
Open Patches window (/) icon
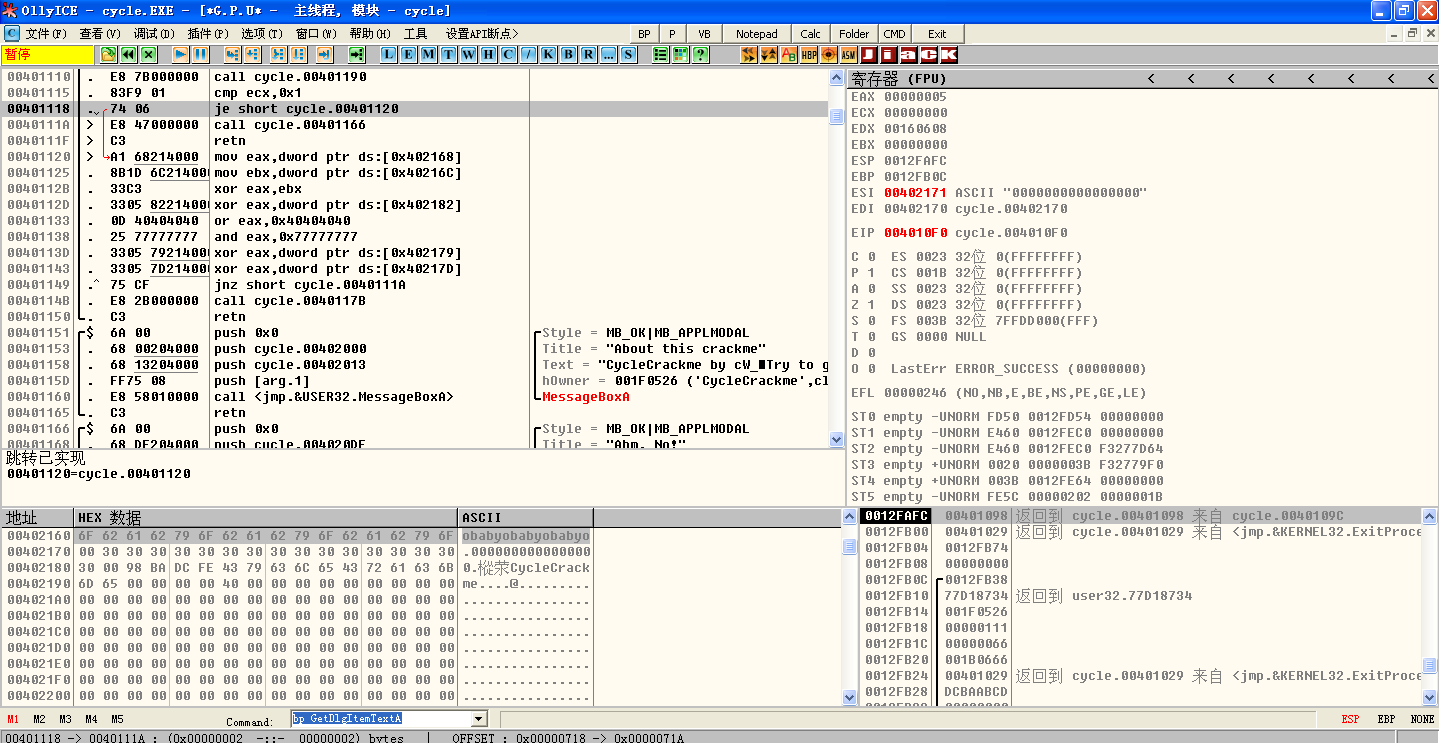pyautogui.click(x=528, y=54)
